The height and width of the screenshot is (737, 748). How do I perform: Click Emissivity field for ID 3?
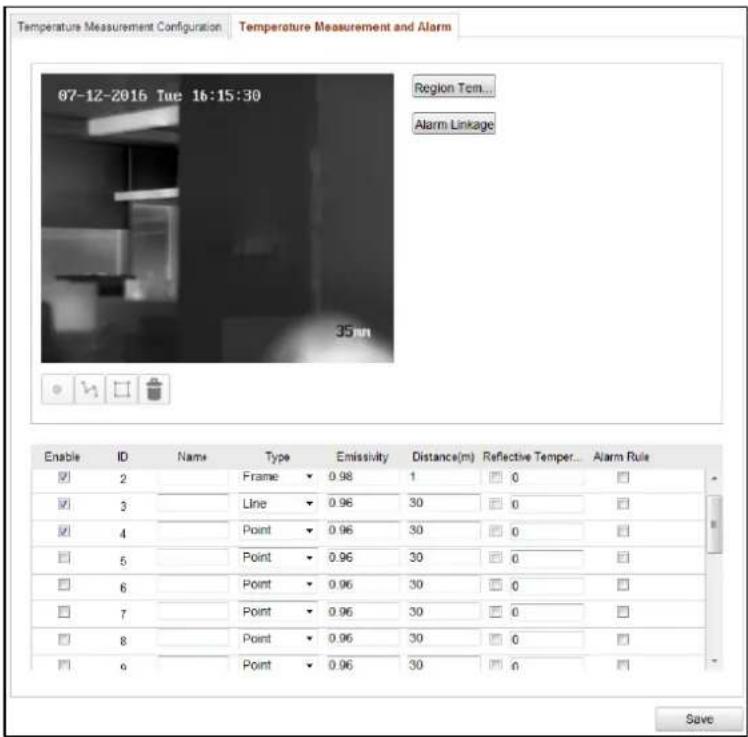click(x=363, y=503)
